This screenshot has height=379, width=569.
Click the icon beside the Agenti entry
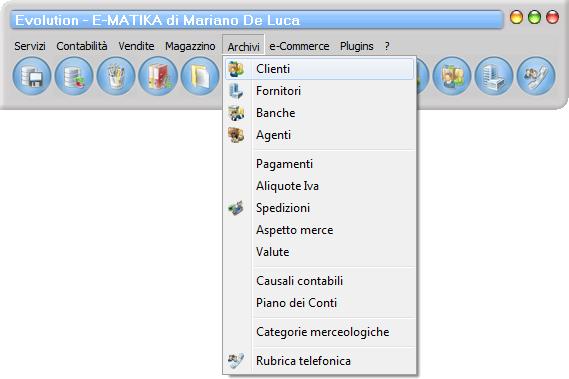click(x=236, y=135)
